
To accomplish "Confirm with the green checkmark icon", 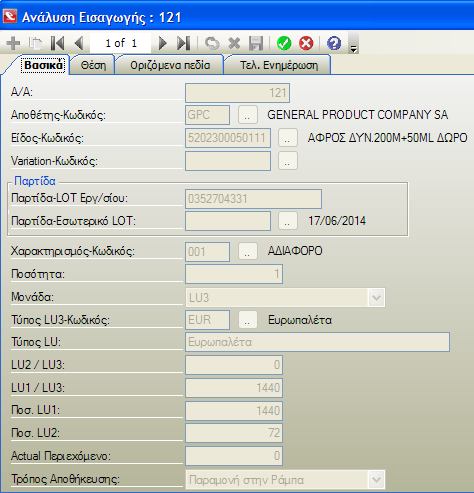I will tap(284, 43).
